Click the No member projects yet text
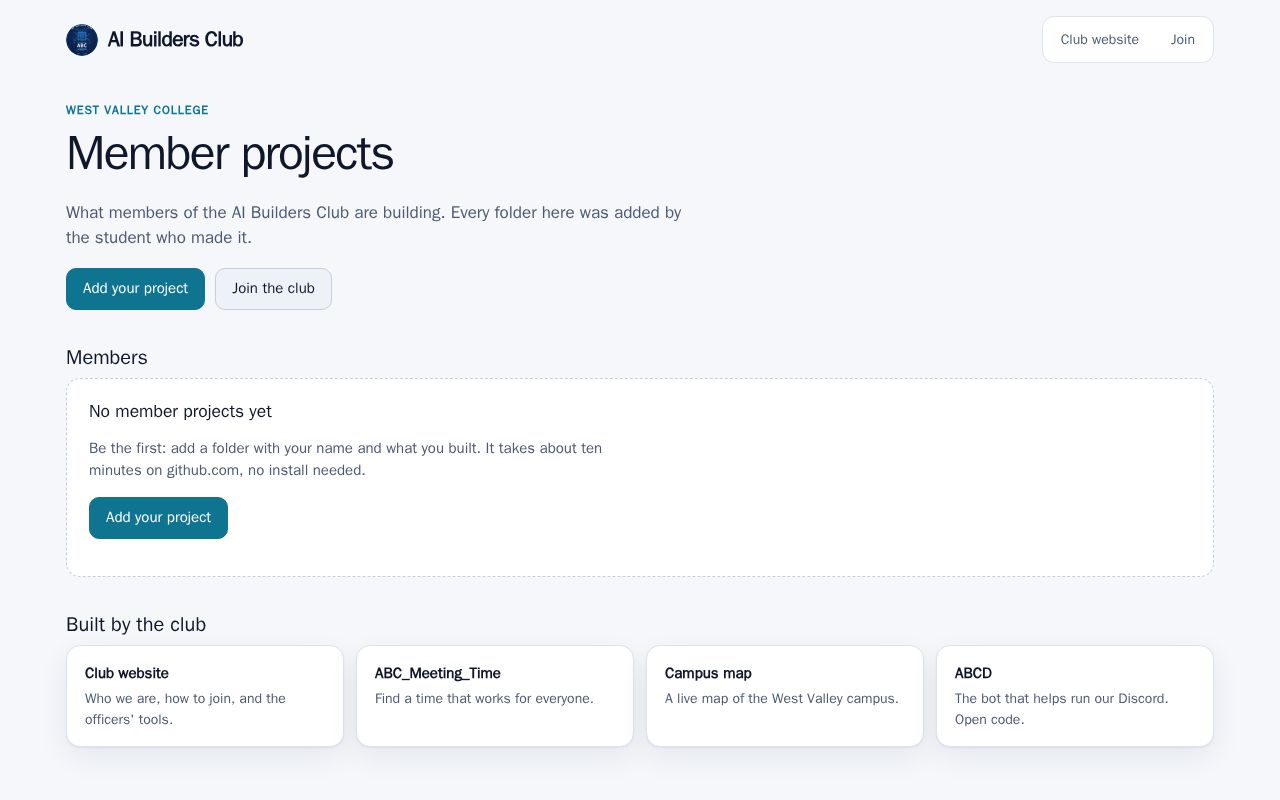Screen dimensions: 1280x800 (x=180, y=411)
